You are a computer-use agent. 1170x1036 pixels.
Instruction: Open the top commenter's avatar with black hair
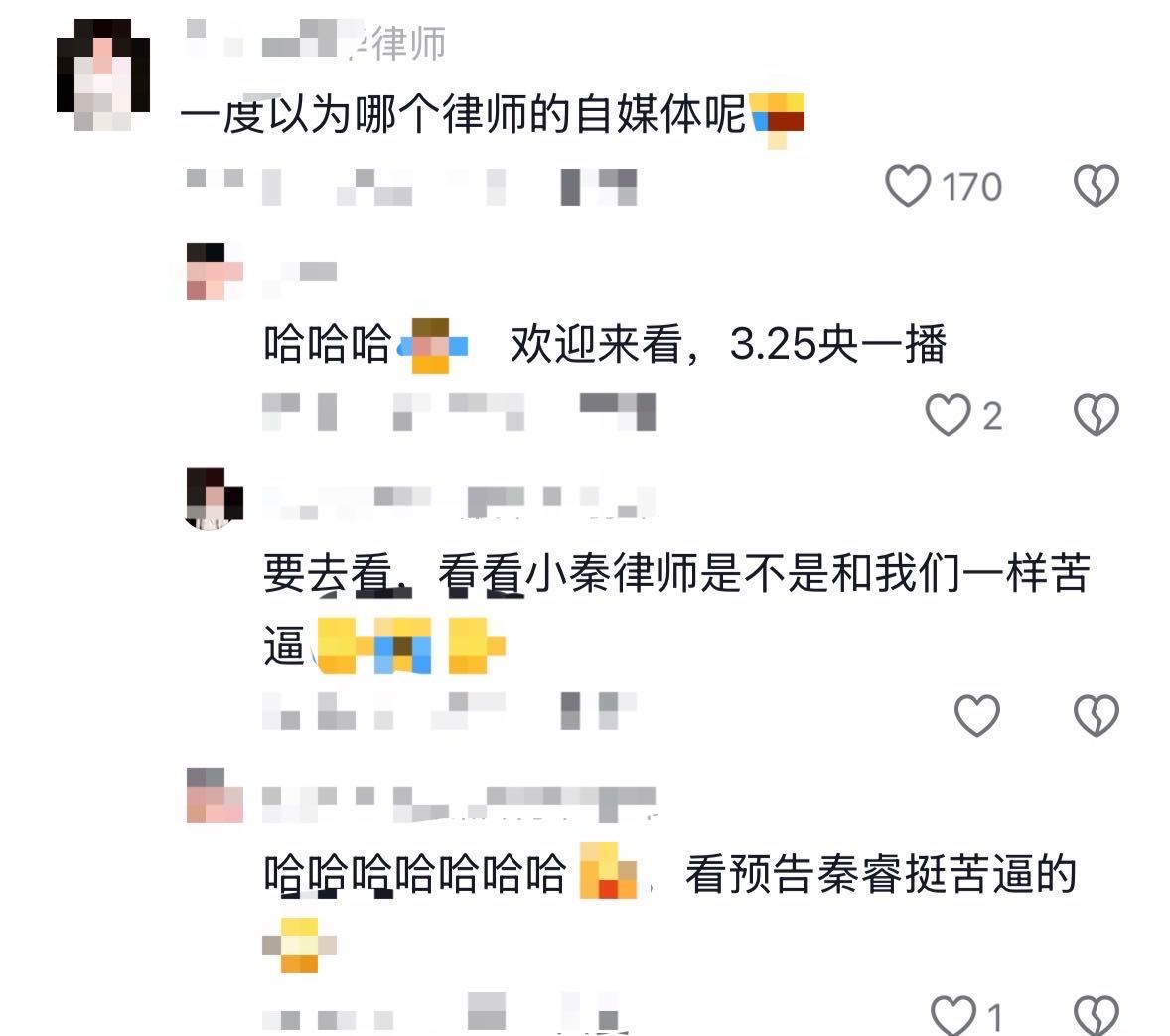pyautogui.click(x=103, y=74)
